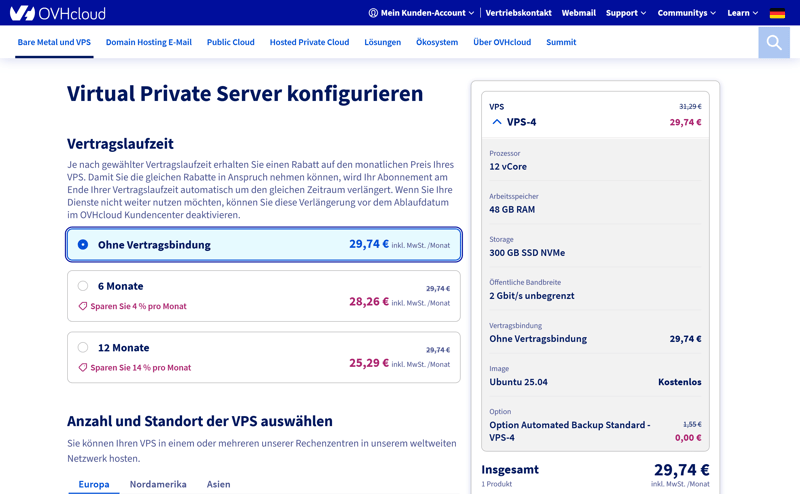Open the search magnifier icon
800x494 pixels.
click(773, 42)
